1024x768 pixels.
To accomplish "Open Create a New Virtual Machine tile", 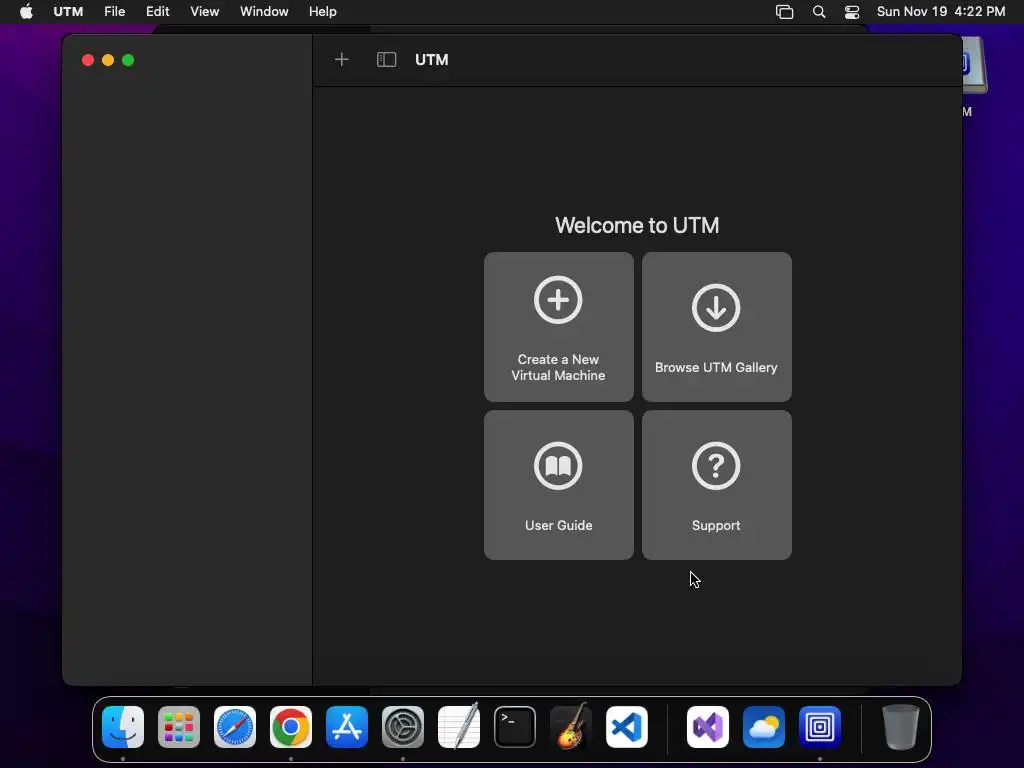I will coord(559,327).
